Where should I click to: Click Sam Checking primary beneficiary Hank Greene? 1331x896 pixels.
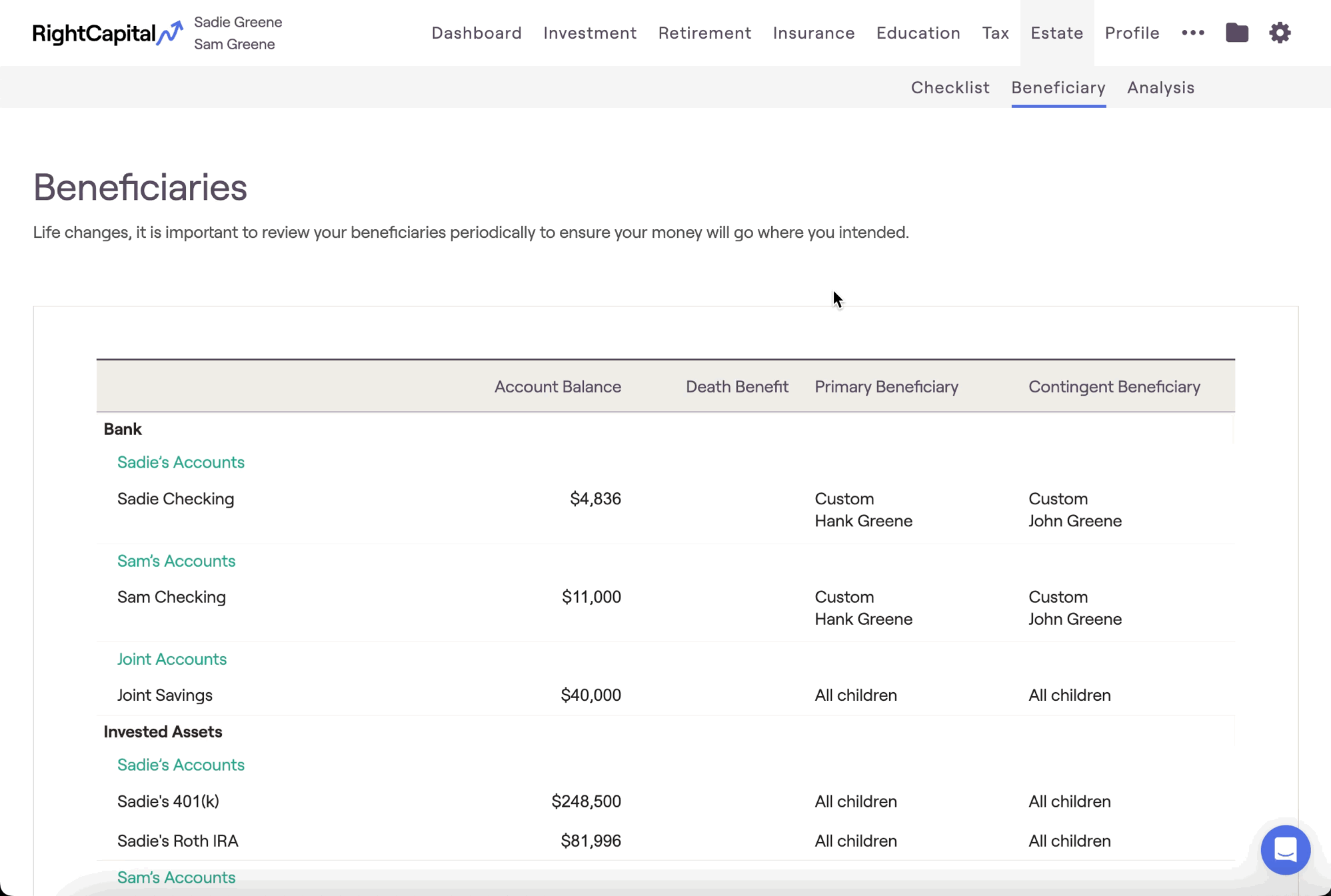coord(863,619)
